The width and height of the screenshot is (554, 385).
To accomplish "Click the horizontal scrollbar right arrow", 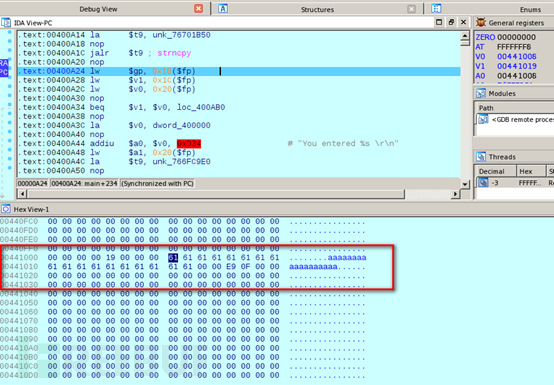I will (455, 194).
